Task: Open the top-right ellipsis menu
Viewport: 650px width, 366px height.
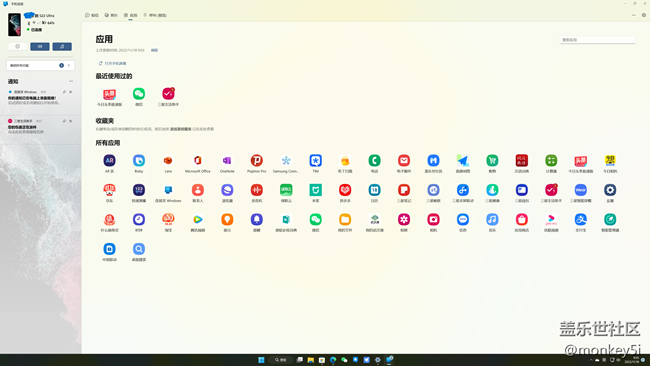Action: 633,15
